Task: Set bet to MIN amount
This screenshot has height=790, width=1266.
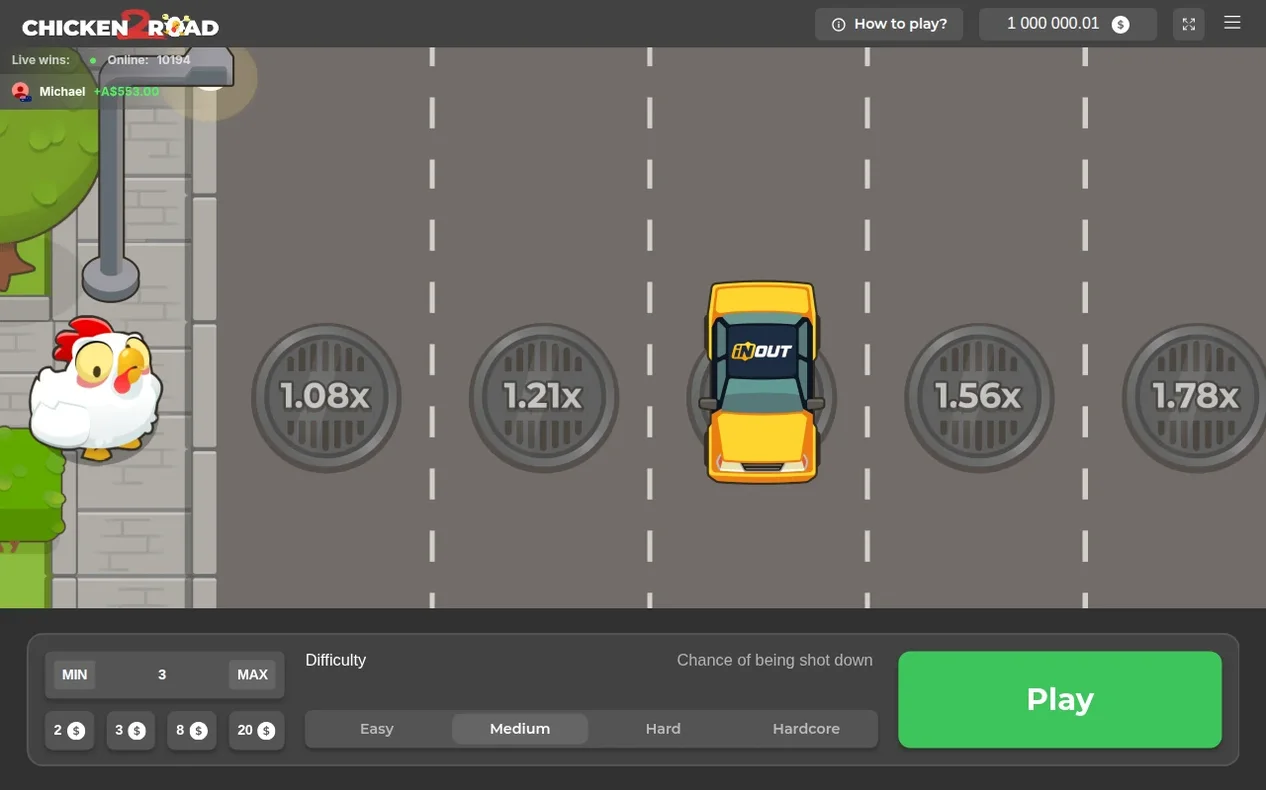Action: coord(75,675)
